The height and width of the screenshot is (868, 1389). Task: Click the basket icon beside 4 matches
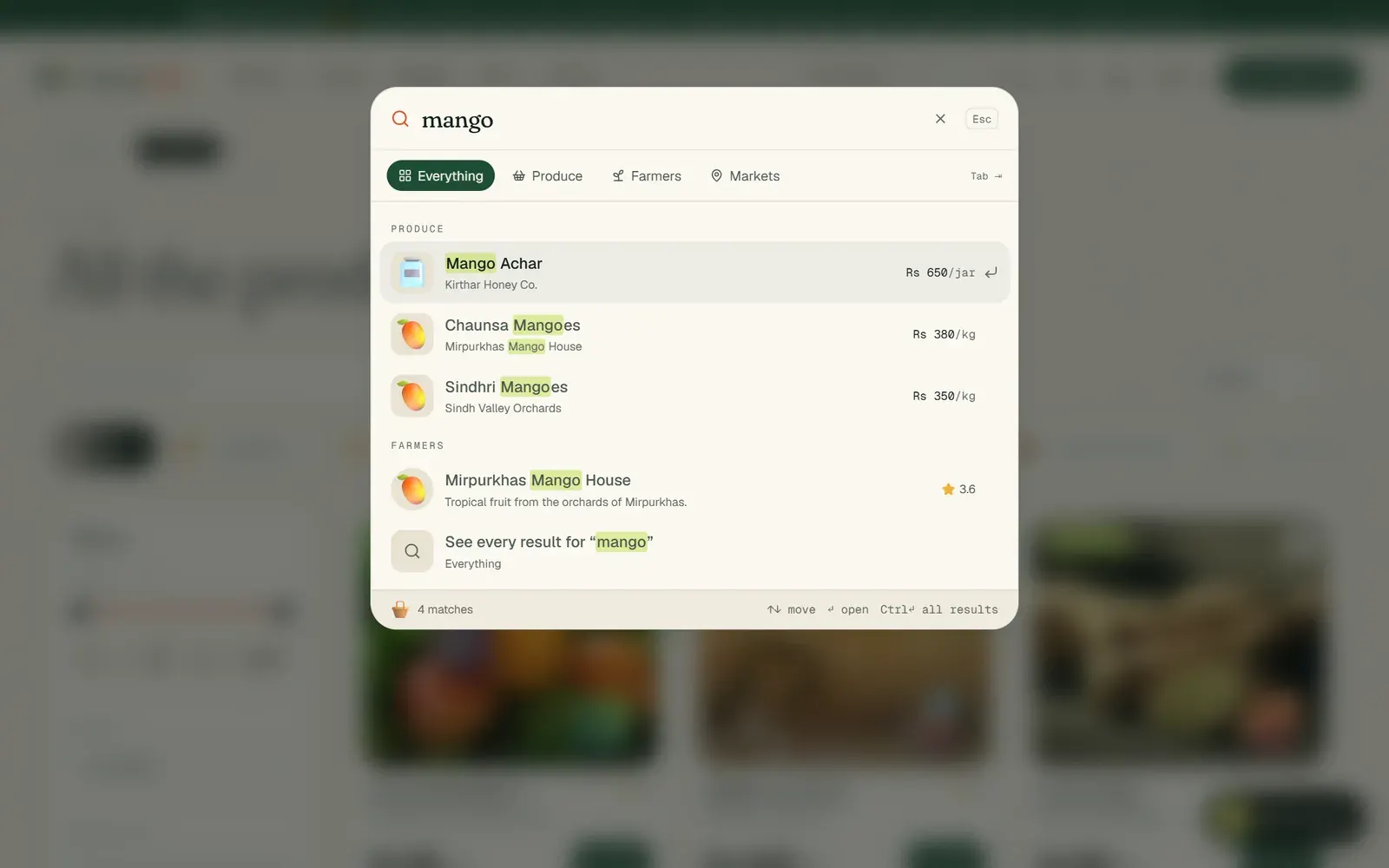click(400, 609)
